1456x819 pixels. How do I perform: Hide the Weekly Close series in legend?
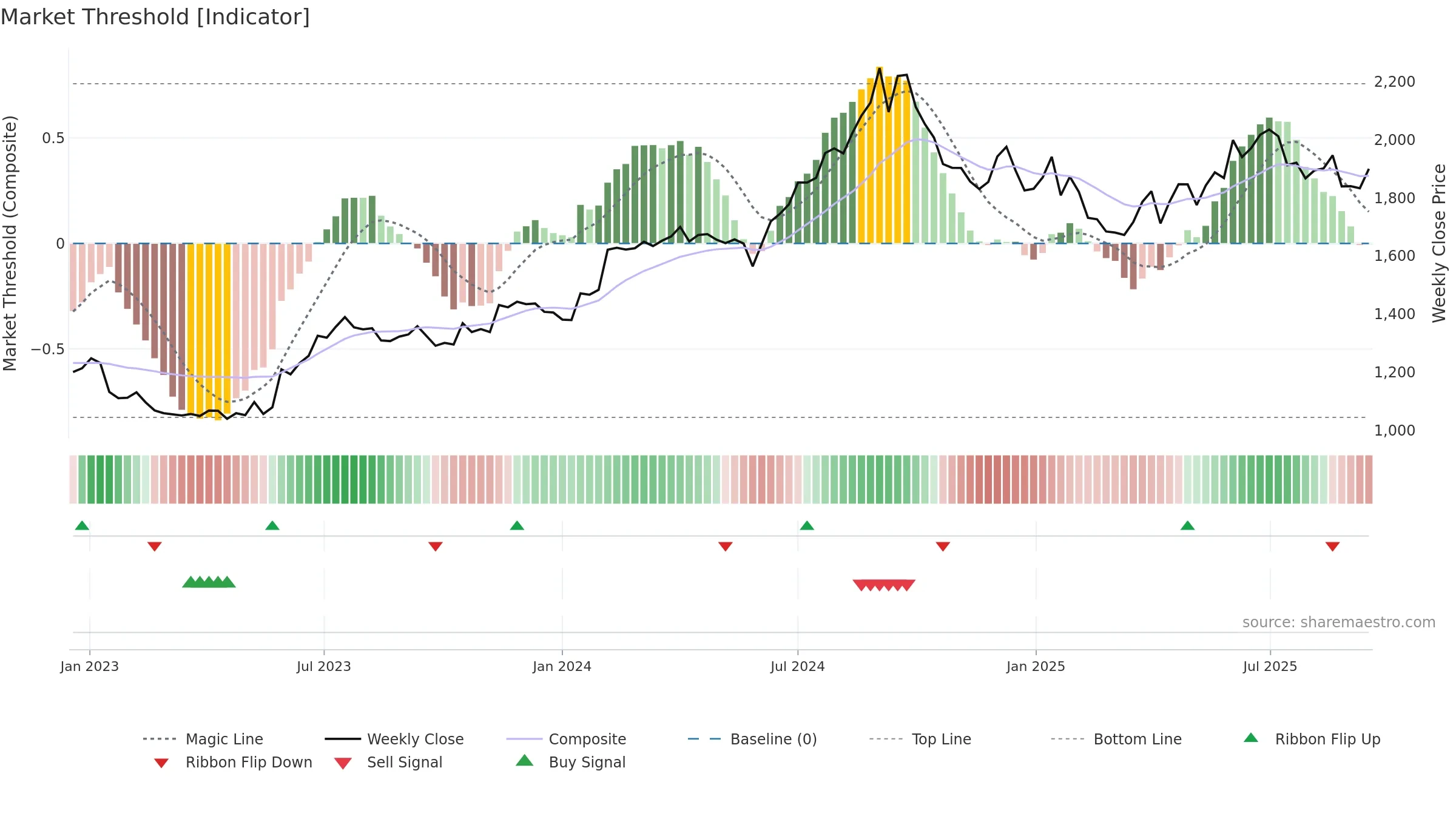click(394, 739)
